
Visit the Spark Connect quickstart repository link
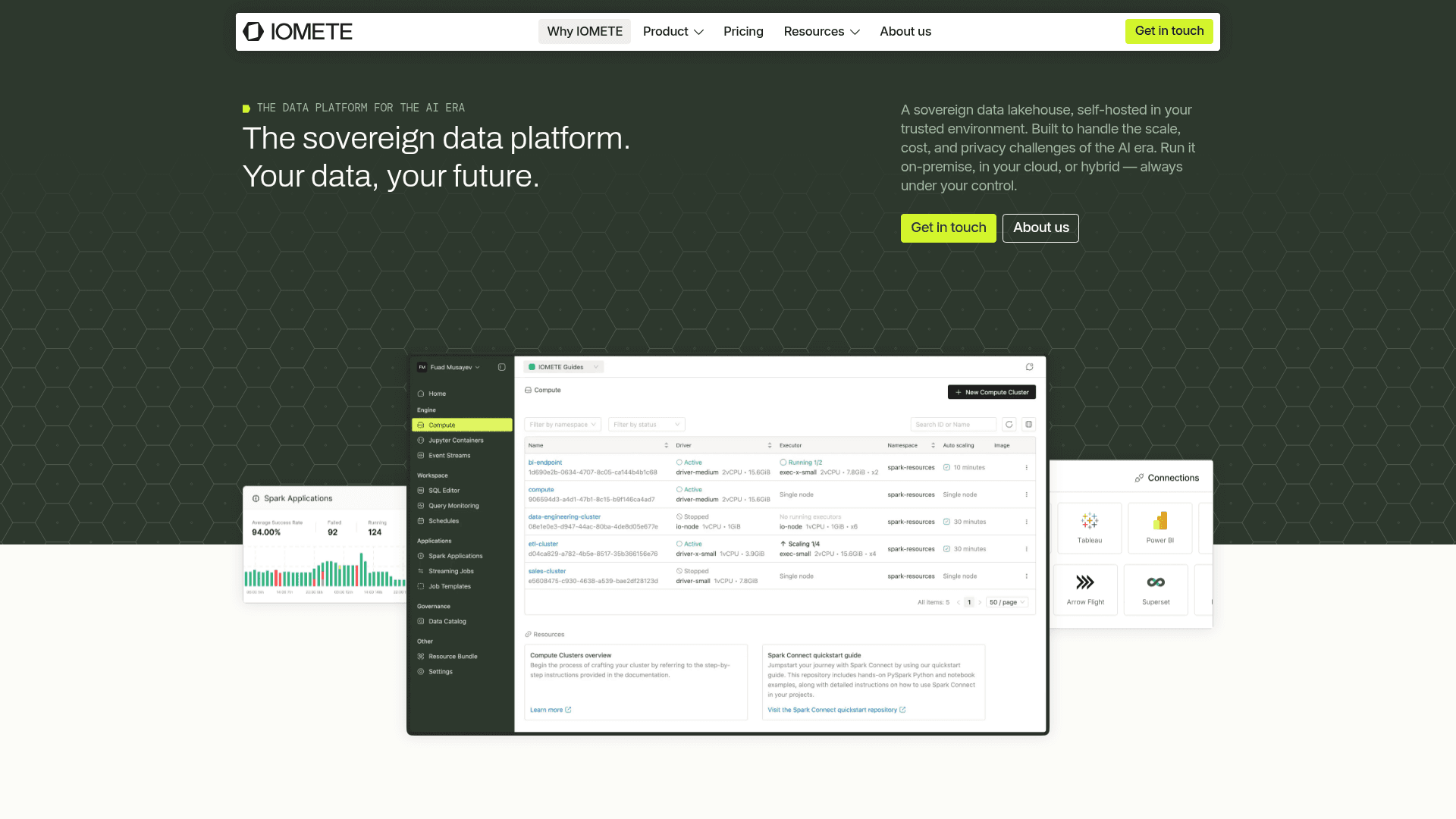tap(836, 710)
